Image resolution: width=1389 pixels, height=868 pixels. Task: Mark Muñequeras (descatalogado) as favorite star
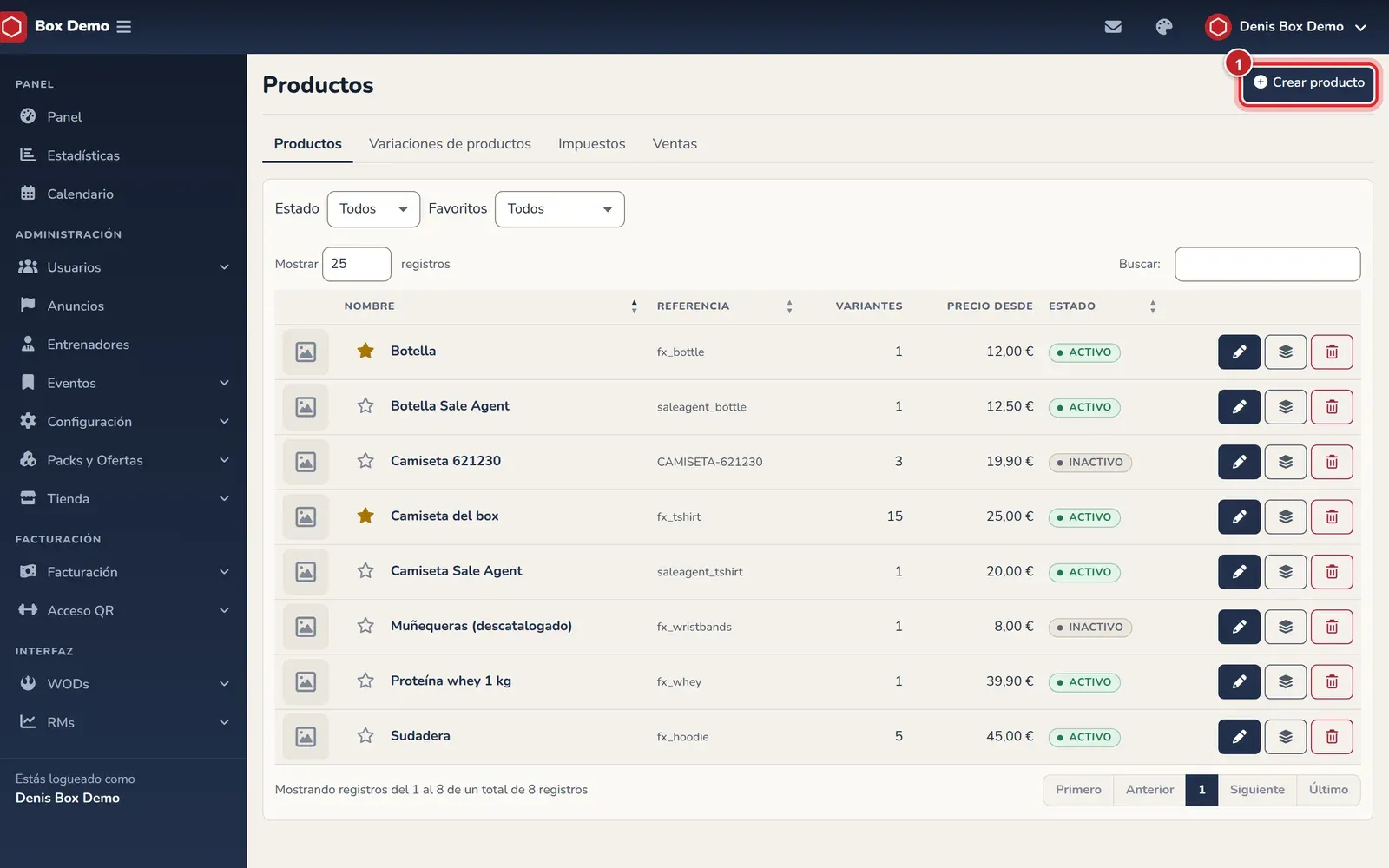coord(365,626)
